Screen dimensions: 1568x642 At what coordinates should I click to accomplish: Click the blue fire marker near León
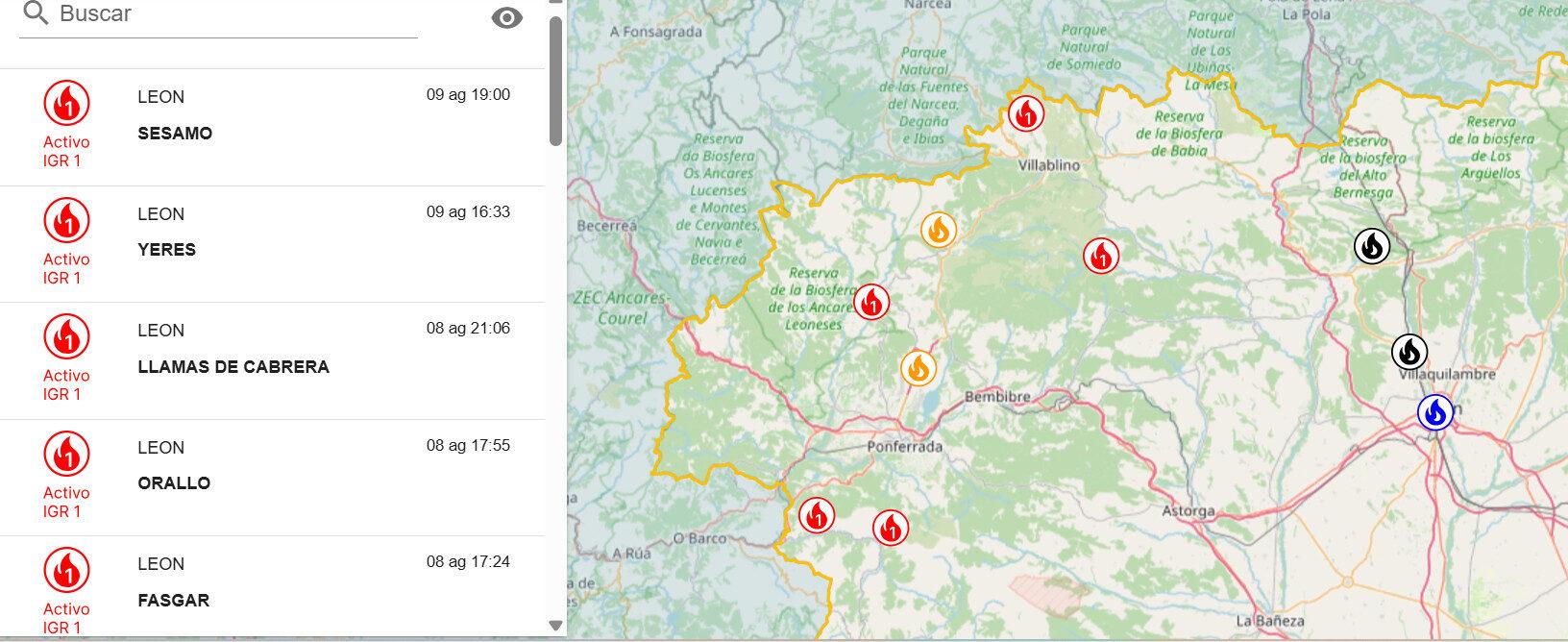(x=1435, y=413)
